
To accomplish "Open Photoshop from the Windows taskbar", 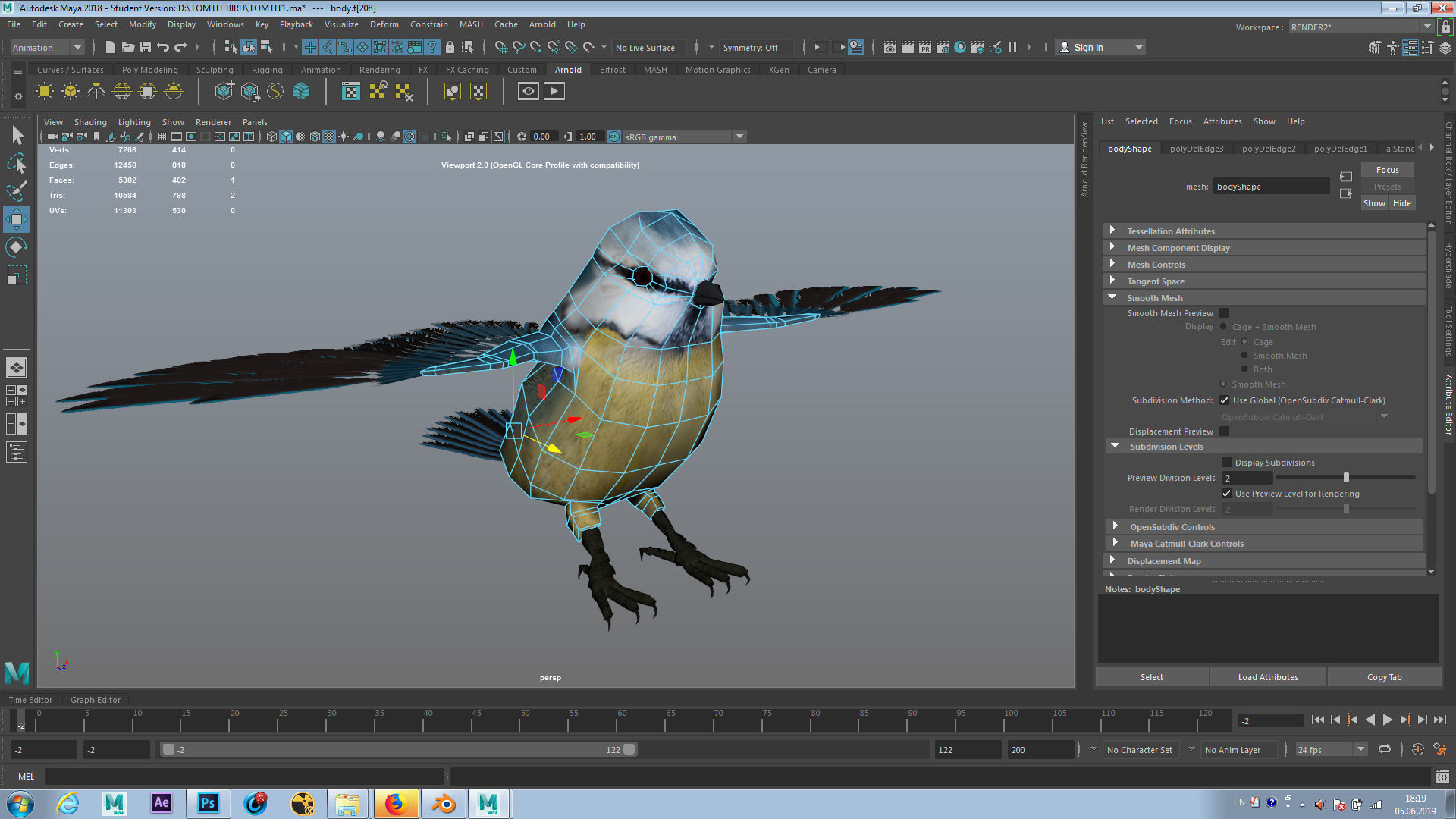I will (x=208, y=803).
